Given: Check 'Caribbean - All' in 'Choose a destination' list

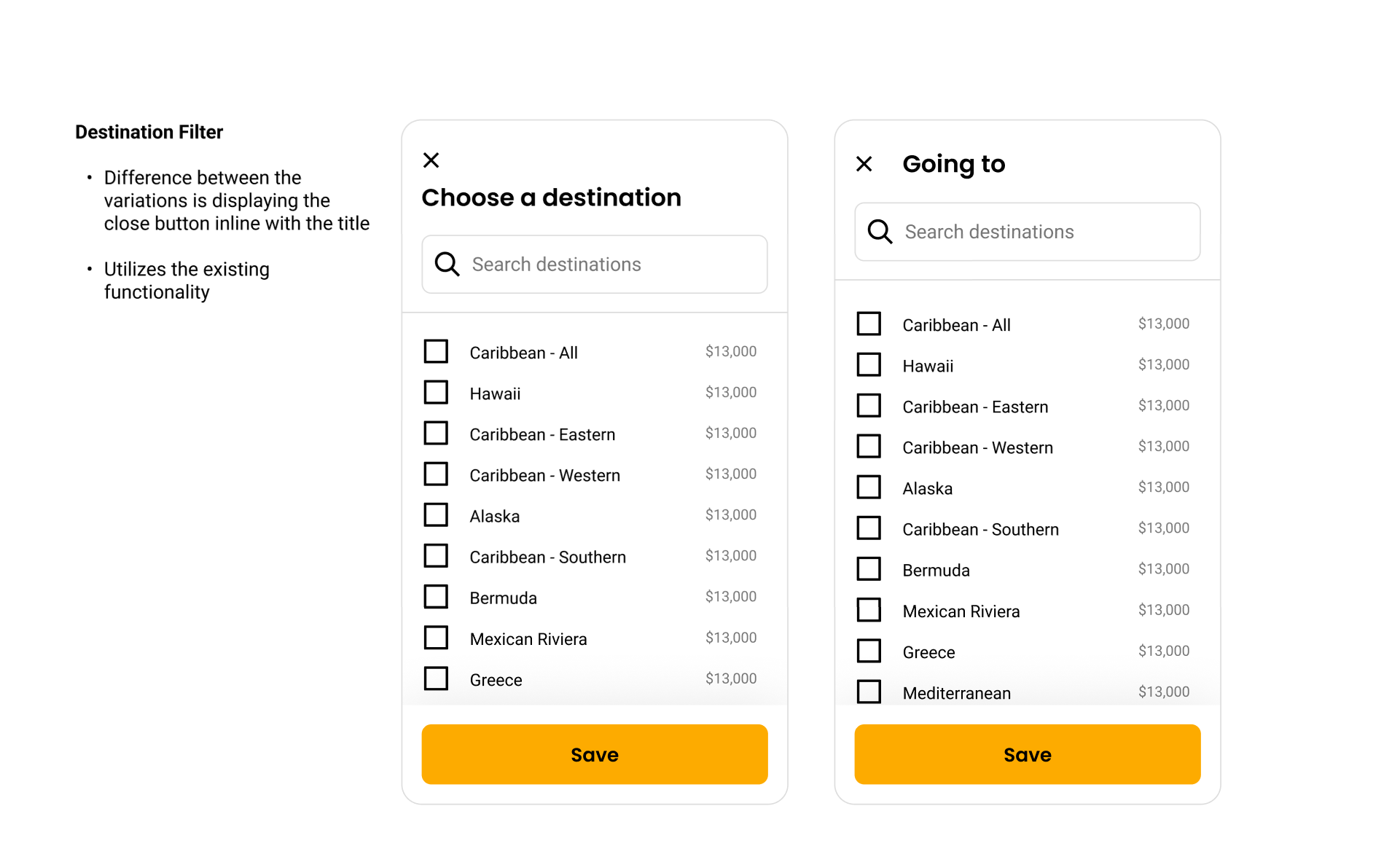Looking at the screenshot, I should pyautogui.click(x=436, y=351).
